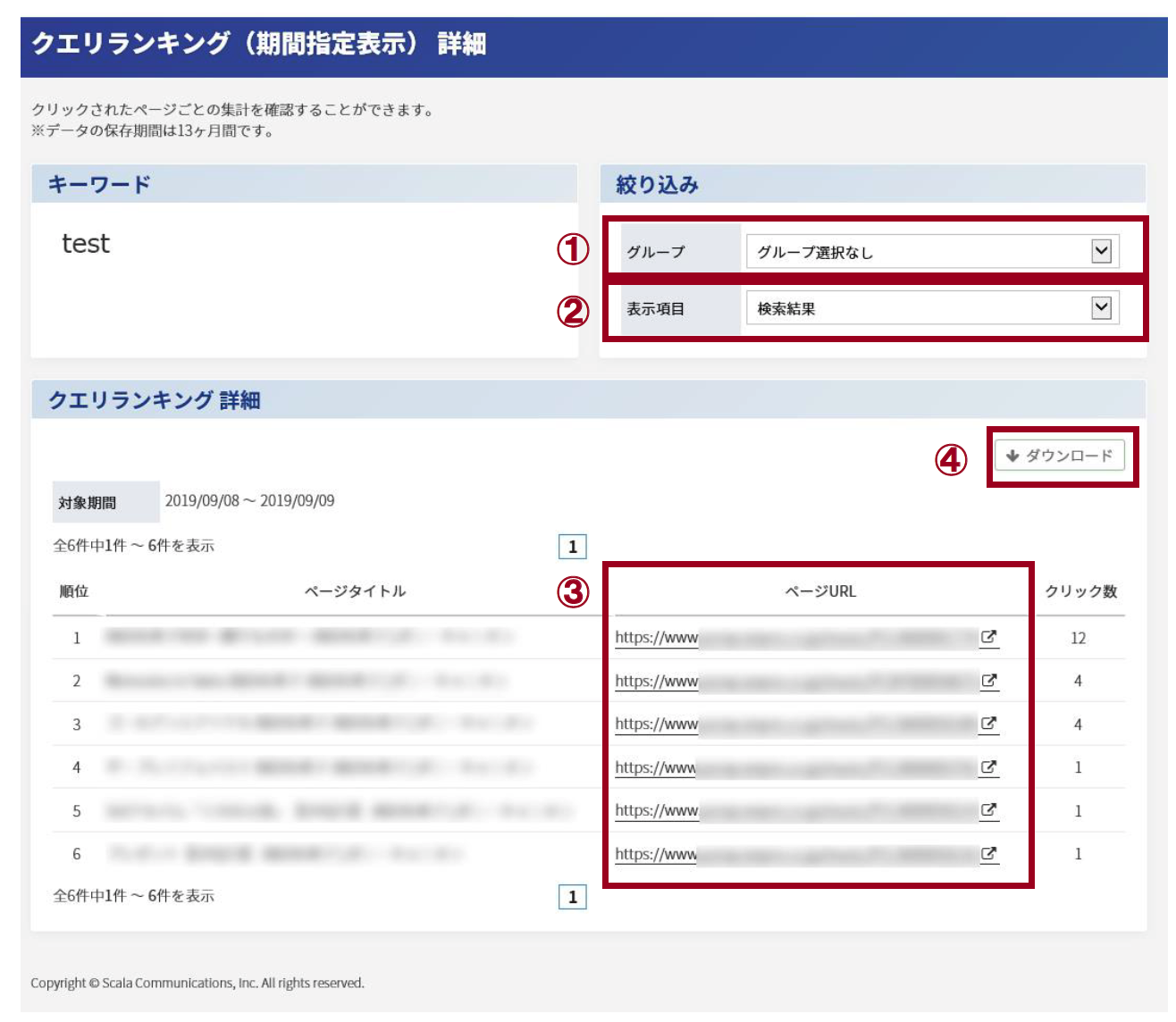Image resolution: width=1176 pixels, height=1022 pixels.
Task: Open the 検索結果 combo box
Action: pos(932,308)
